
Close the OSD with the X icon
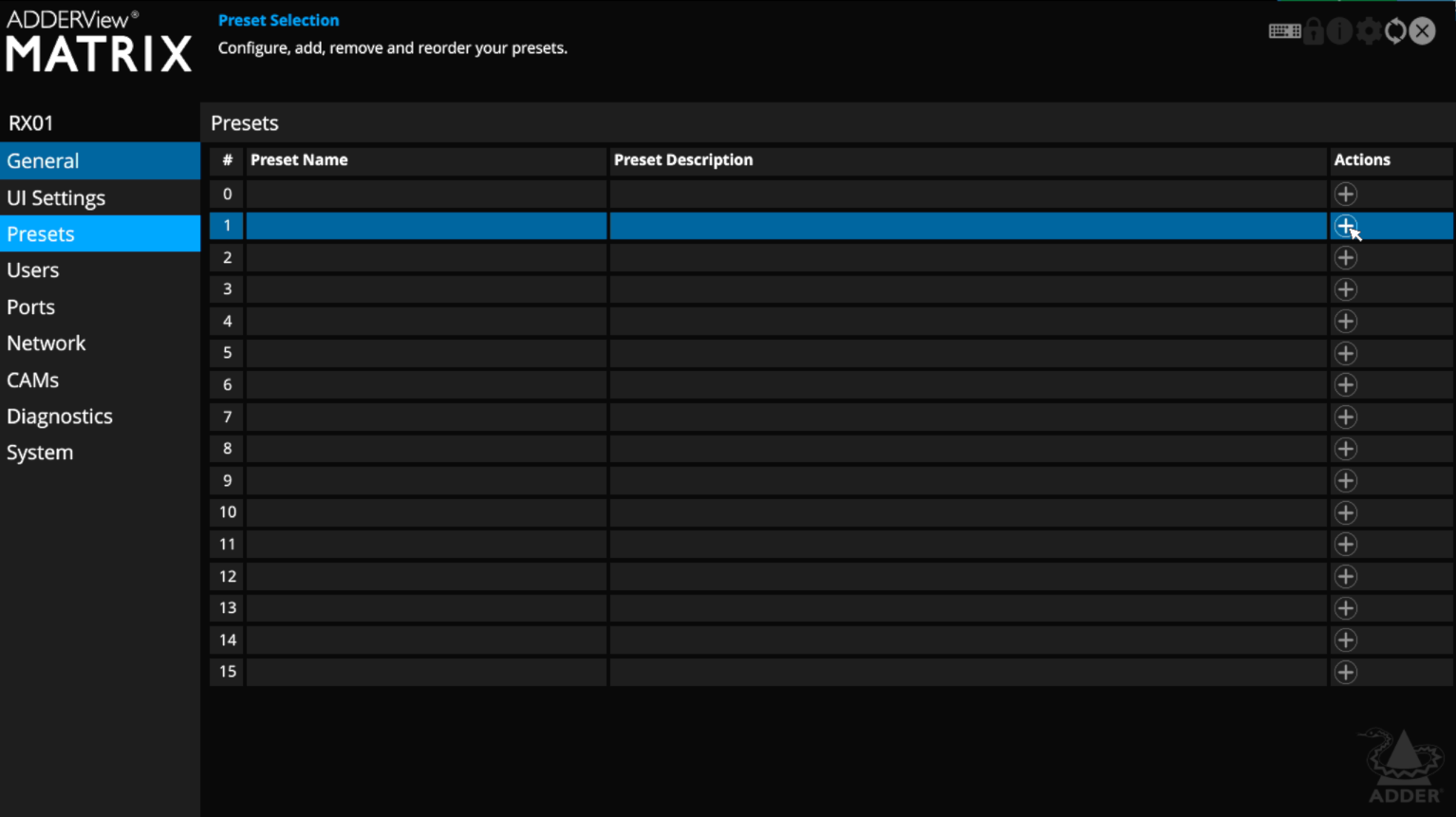(1422, 31)
